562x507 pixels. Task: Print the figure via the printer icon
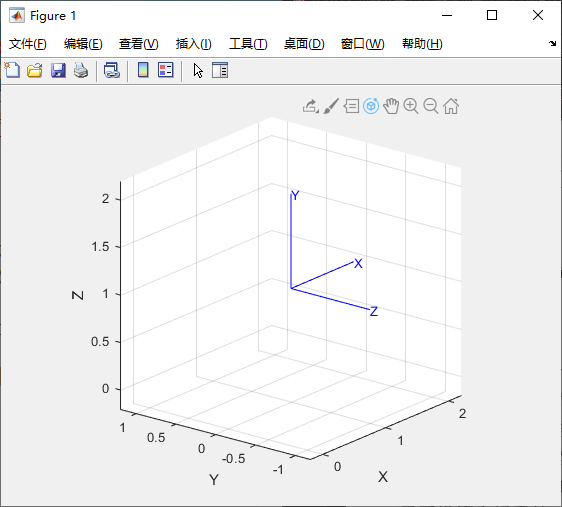point(81,70)
